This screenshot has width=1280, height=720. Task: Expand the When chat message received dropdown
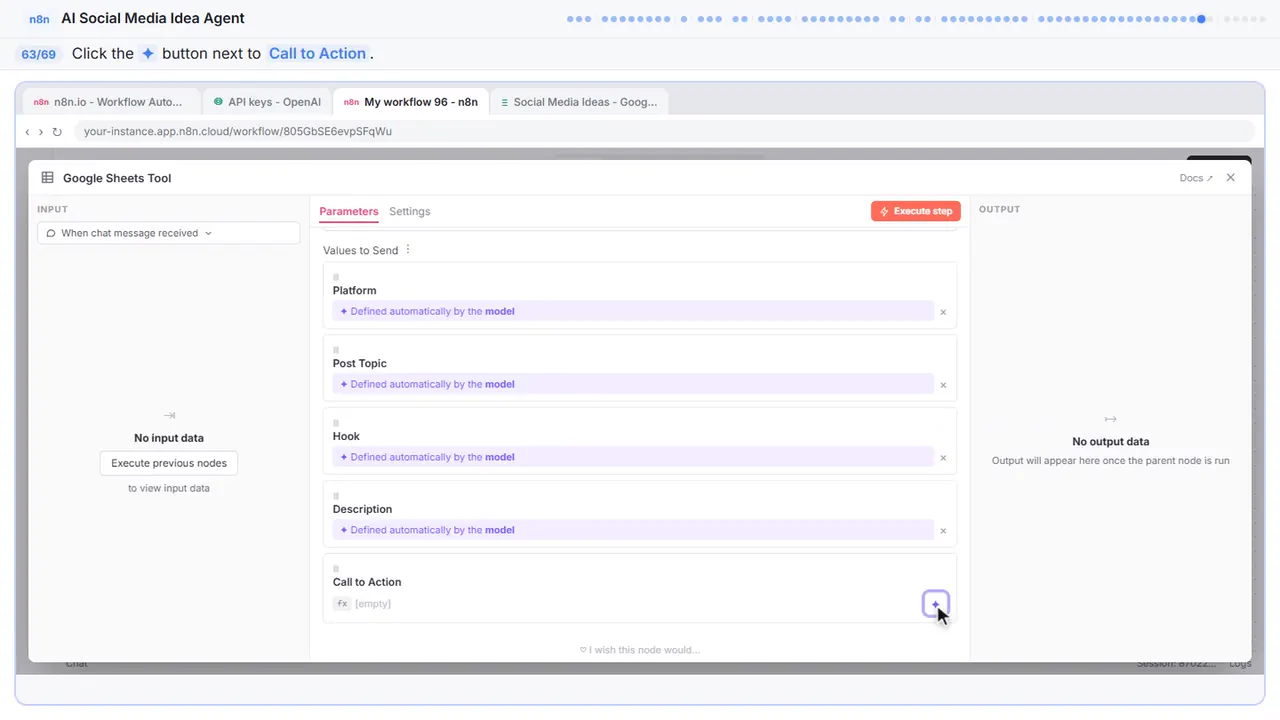click(169, 233)
